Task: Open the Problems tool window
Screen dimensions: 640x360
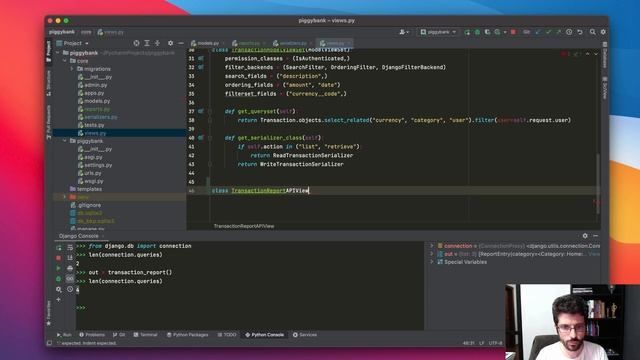Action: [92, 335]
